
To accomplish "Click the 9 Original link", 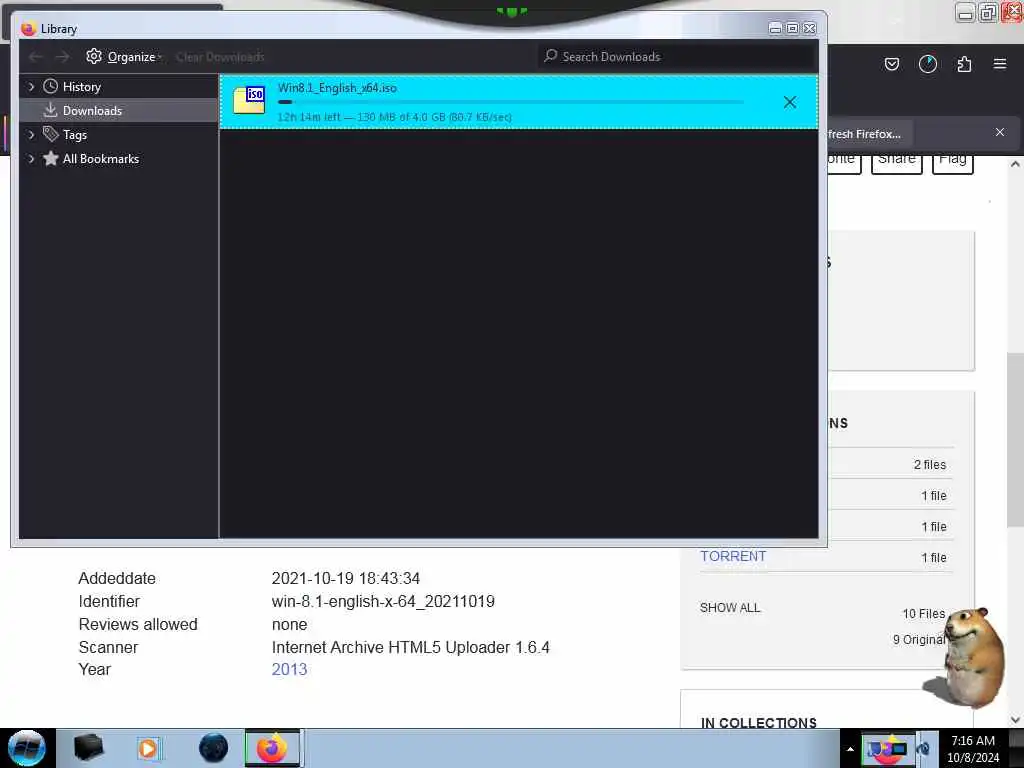I will pyautogui.click(x=918, y=640).
